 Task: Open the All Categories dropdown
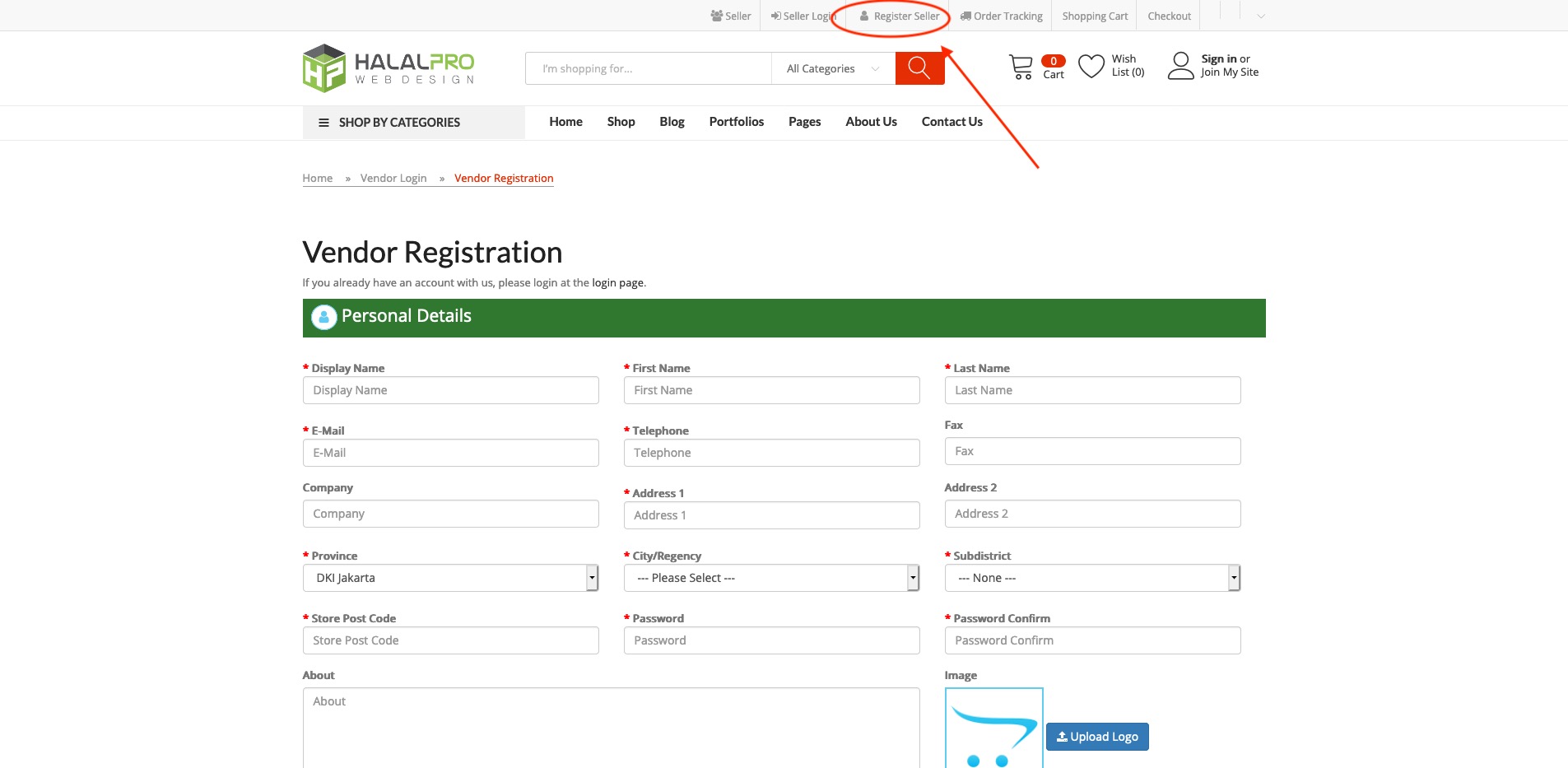pyautogui.click(x=832, y=68)
